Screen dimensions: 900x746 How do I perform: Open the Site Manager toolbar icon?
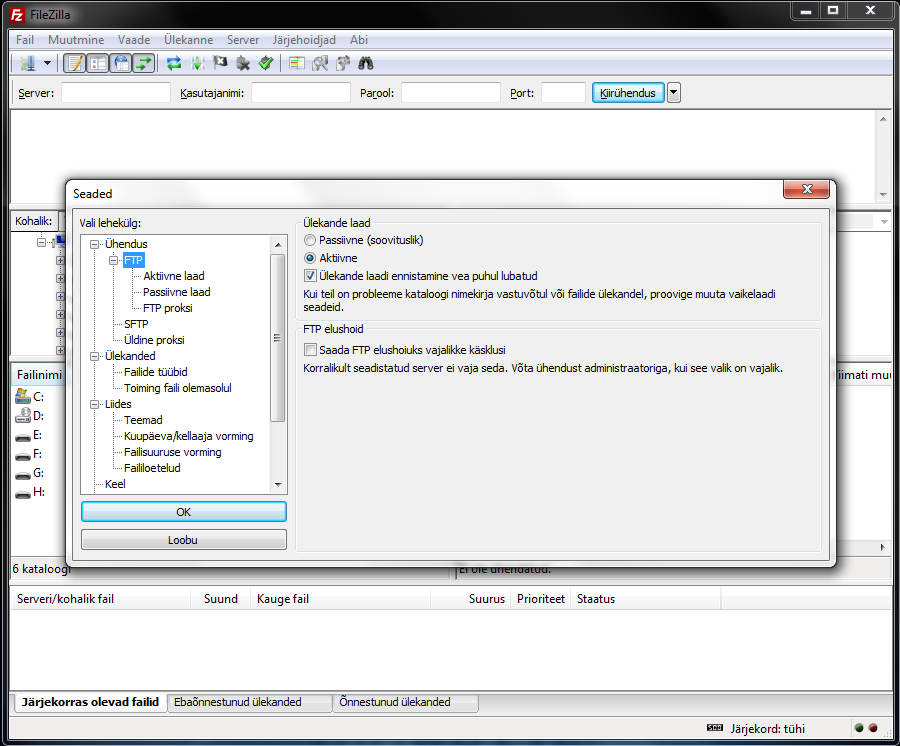27,63
